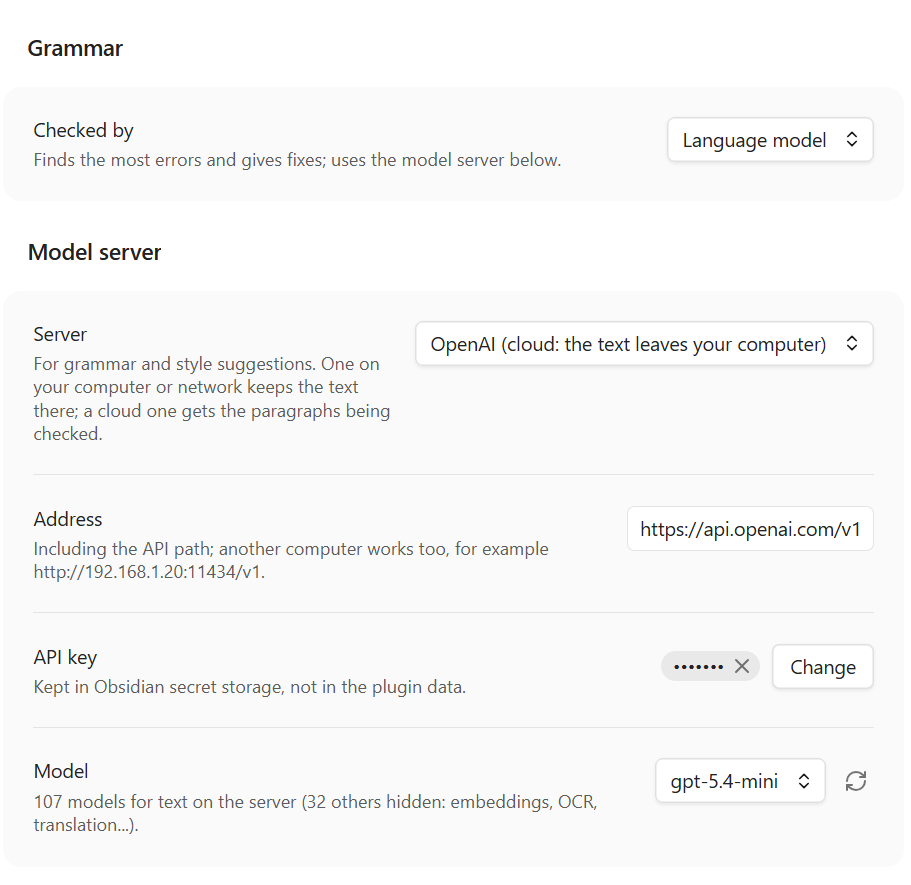Image resolution: width=911 pixels, height=885 pixels.
Task: Click the Address setting label
Action: [x=67, y=519]
